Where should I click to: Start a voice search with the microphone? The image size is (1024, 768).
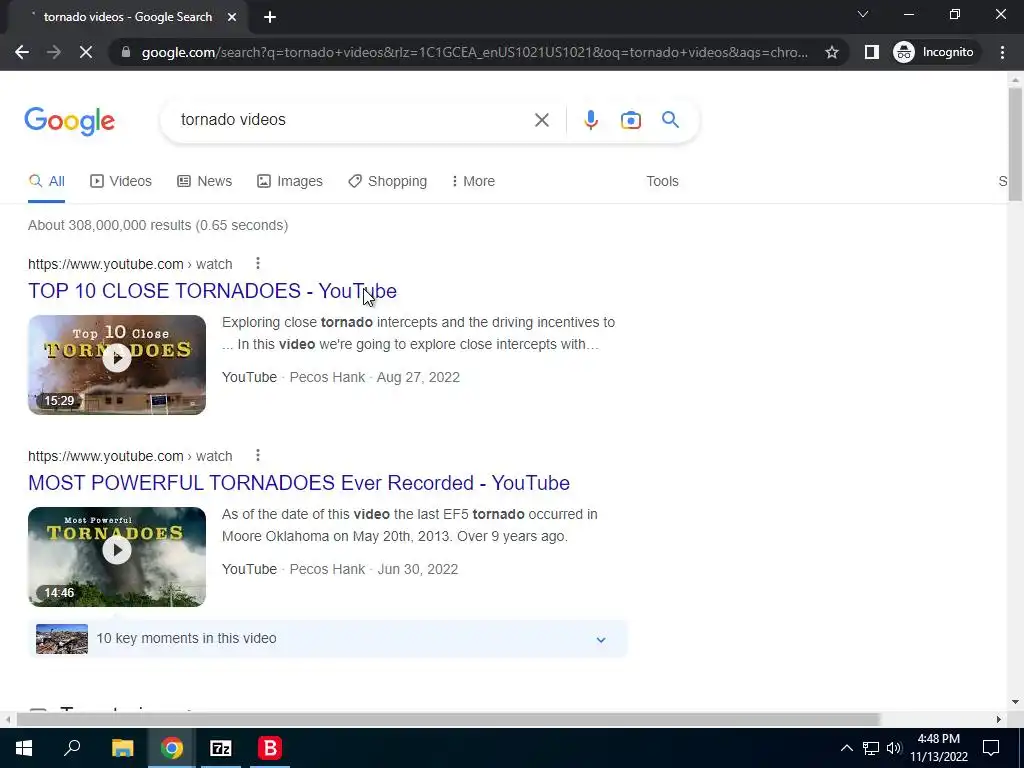click(590, 120)
